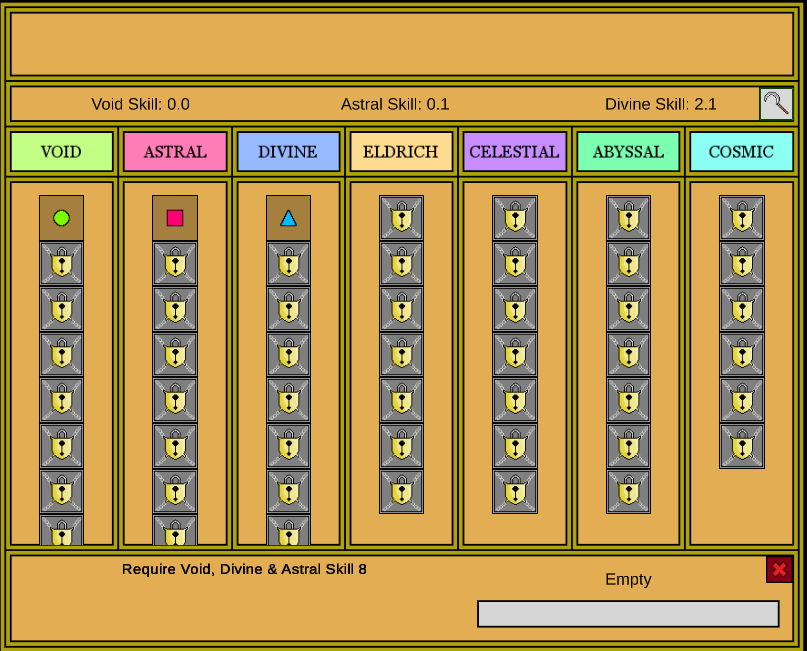
Task: Dismiss the requirement tooltip with the red X
Action: 779,570
